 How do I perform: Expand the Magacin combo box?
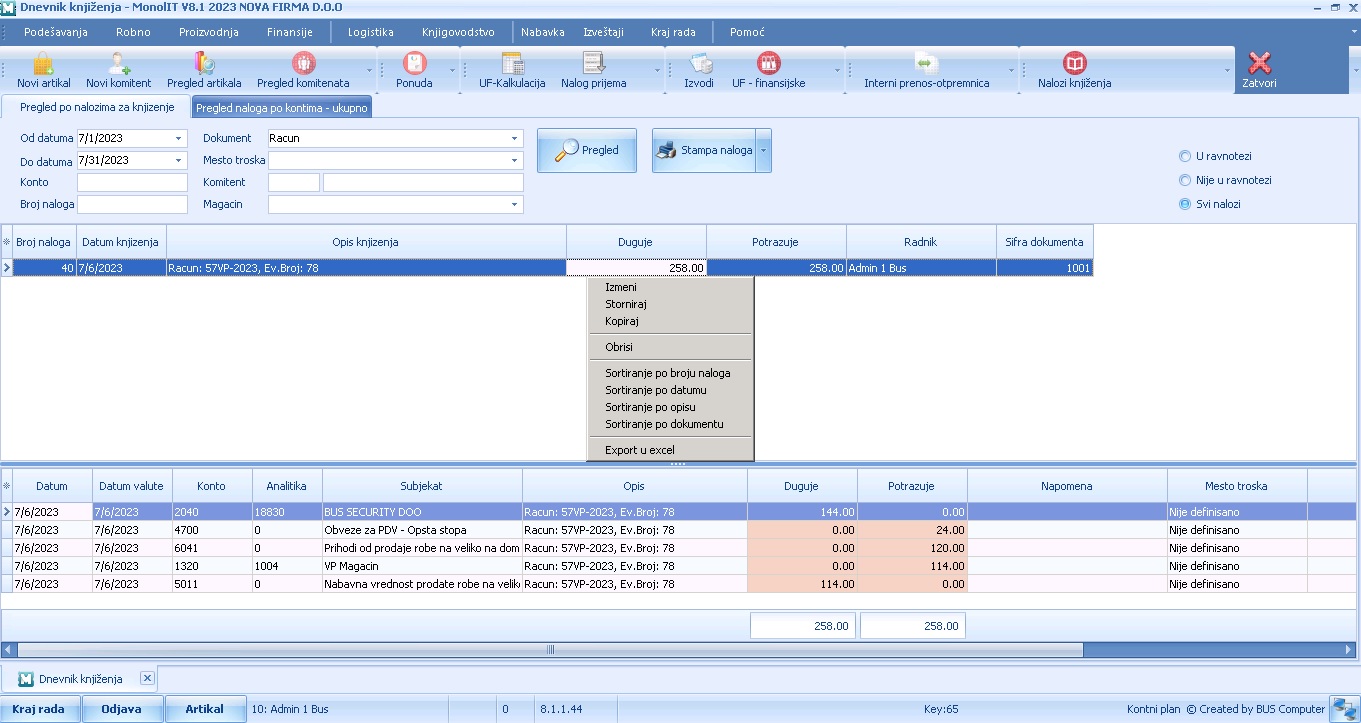pos(515,204)
